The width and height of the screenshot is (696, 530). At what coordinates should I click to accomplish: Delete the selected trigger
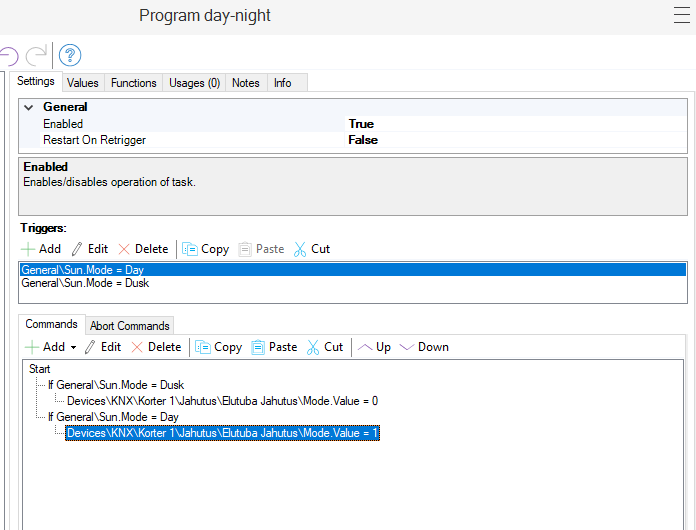(143, 249)
